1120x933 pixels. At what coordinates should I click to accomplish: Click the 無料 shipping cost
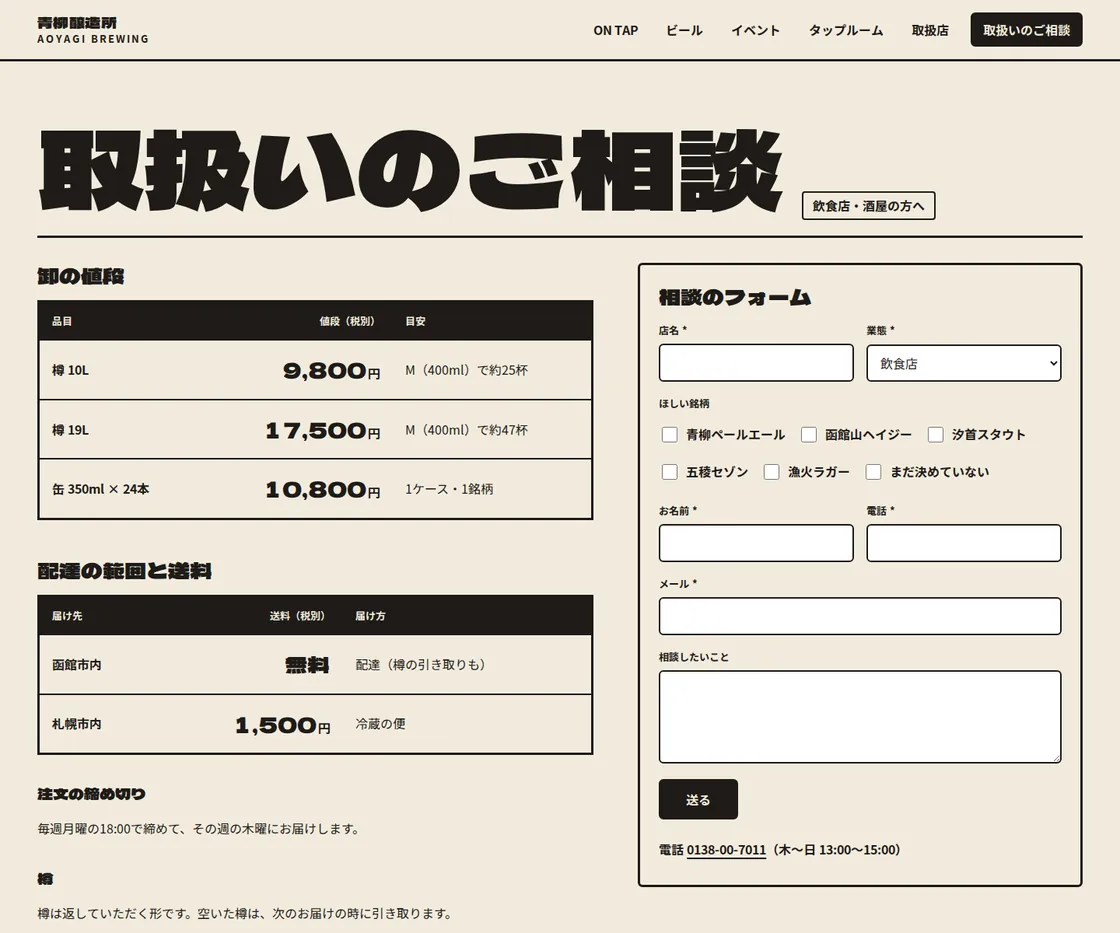pos(307,665)
